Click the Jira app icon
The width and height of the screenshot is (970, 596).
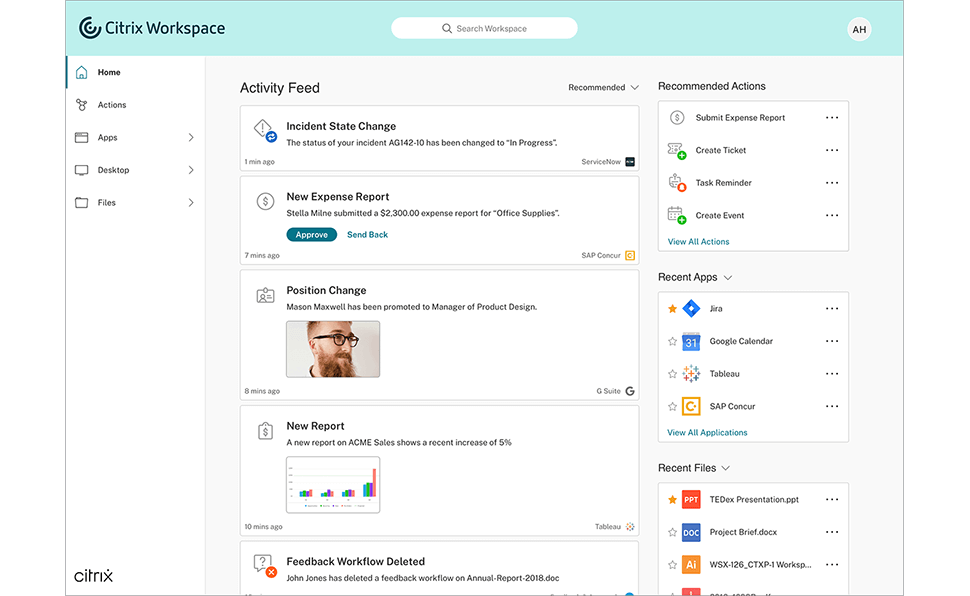pos(690,309)
